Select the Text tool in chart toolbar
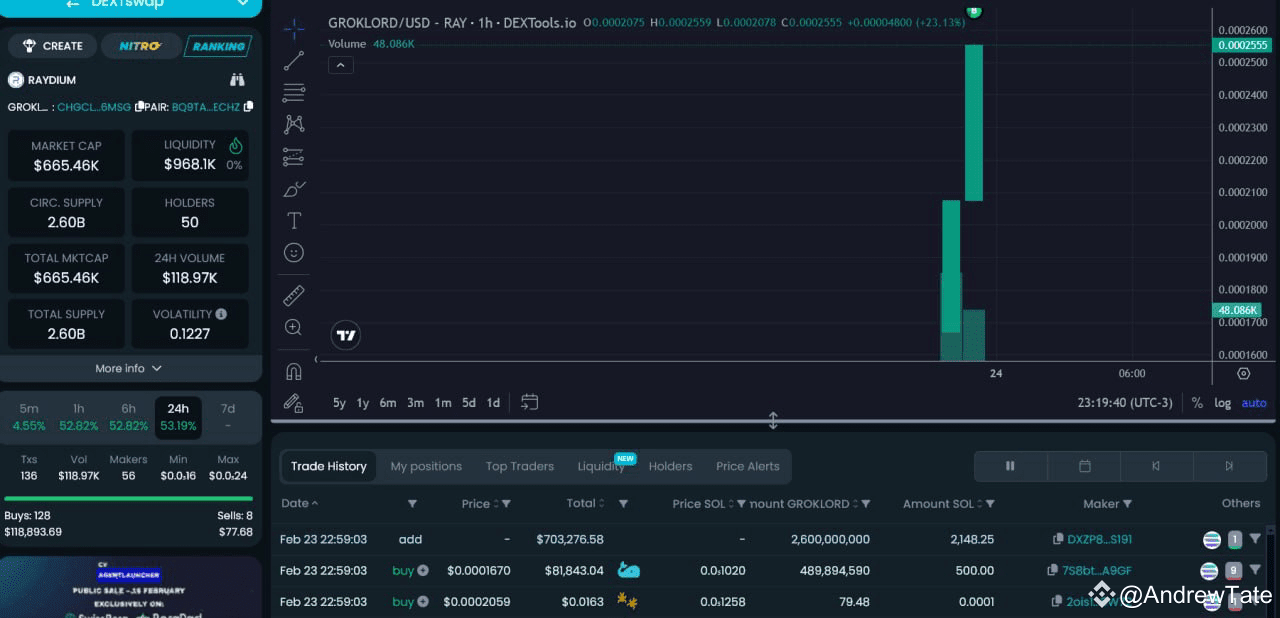The height and width of the screenshot is (618, 1280). tap(294, 221)
